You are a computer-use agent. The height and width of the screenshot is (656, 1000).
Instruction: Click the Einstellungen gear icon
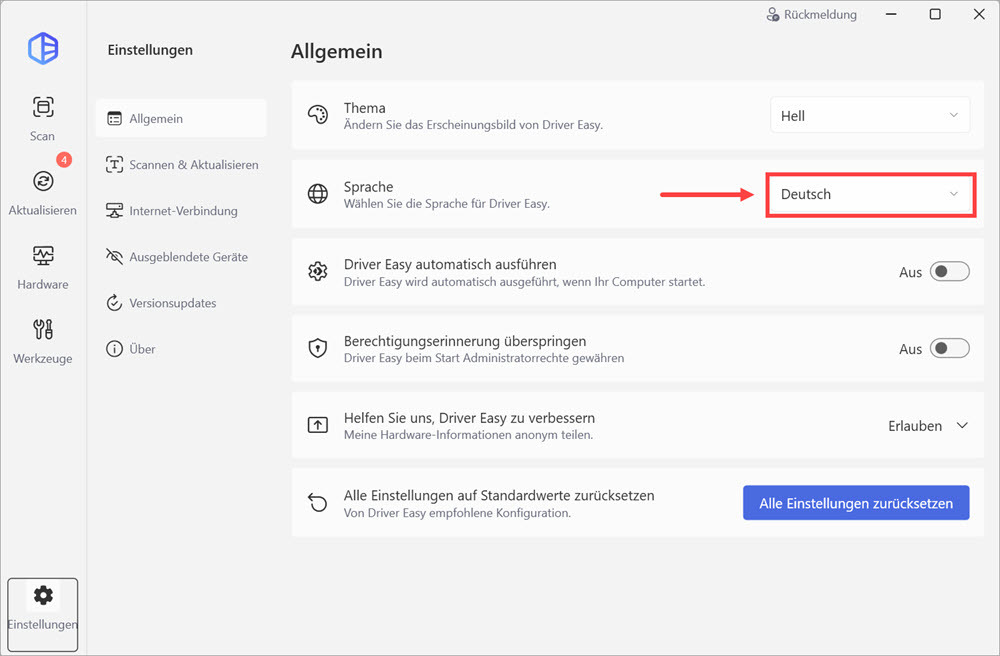43,595
